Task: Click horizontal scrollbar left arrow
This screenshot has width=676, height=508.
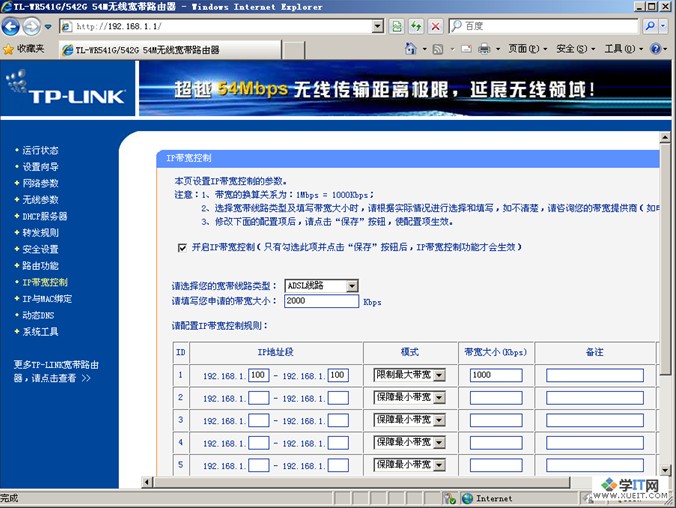Action: click(x=147, y=482)
